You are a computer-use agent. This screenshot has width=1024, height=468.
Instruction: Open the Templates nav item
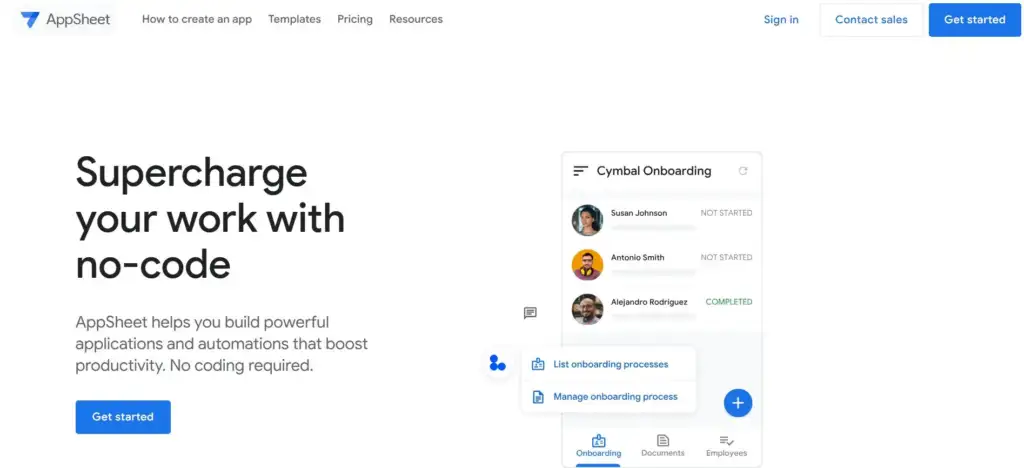click(295, 20)
